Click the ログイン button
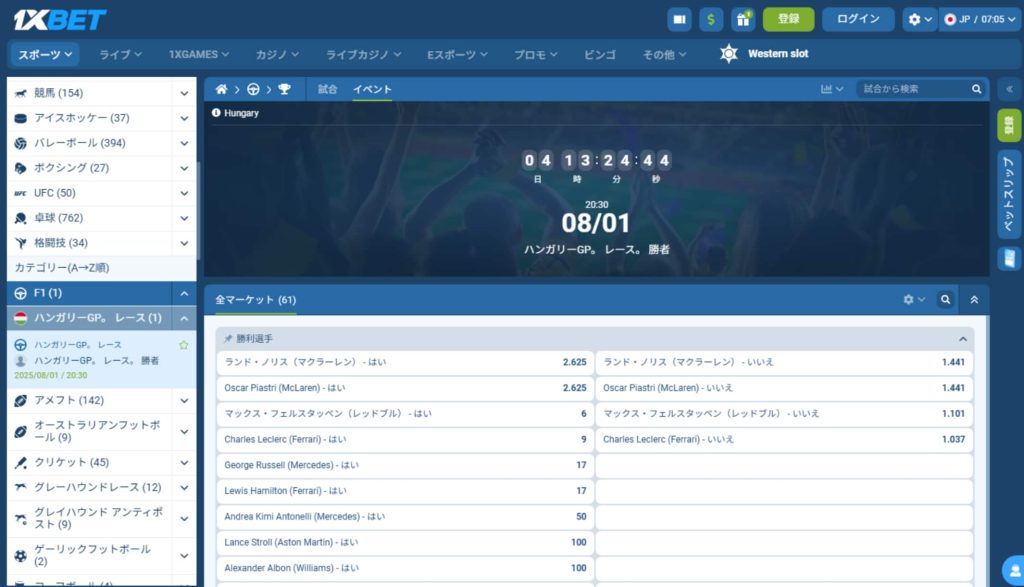This screenshot has width=1024, height=587. 858,20
